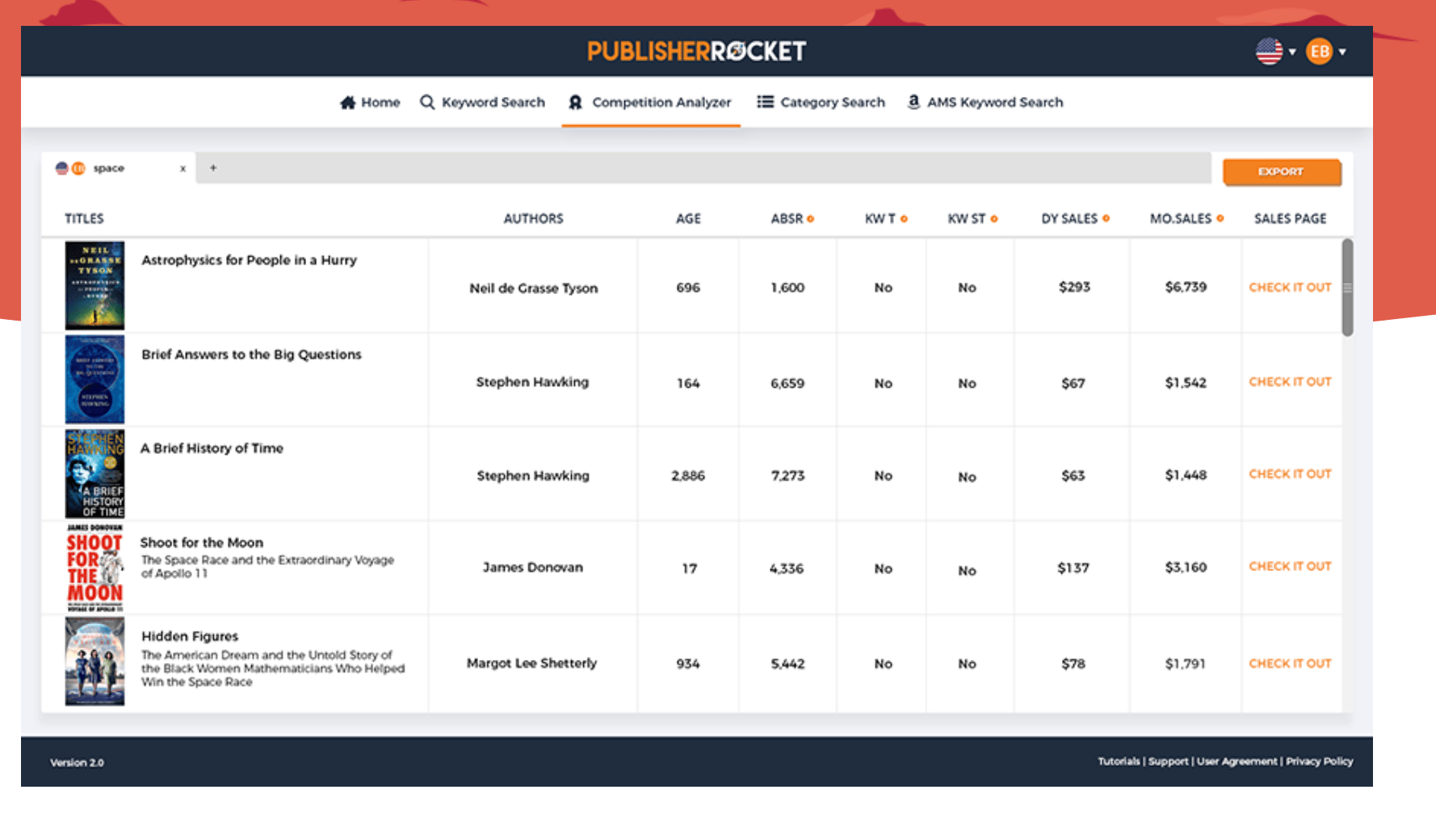Click author James Donovan
Viewport: 1436px width, 840px height.
coord(533,568)
